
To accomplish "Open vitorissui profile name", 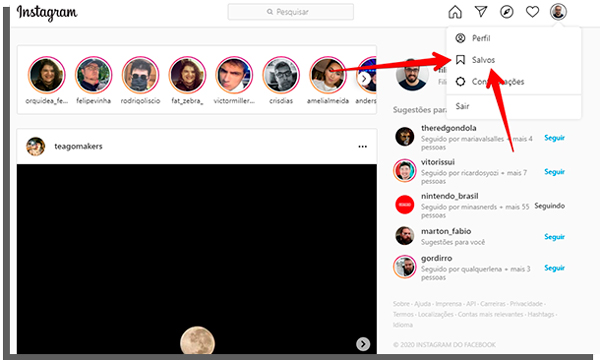I will 438,162.
